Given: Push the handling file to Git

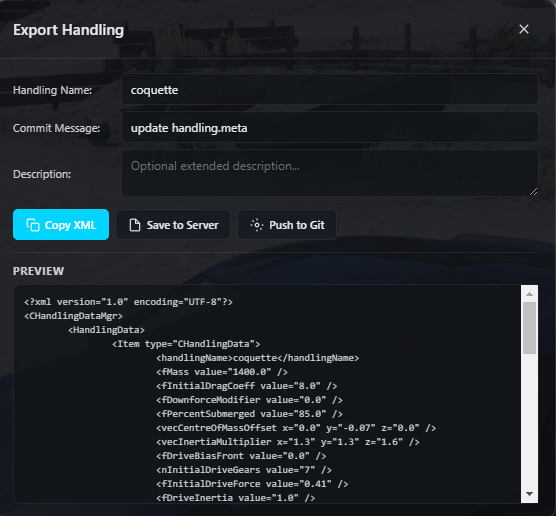Looking at the screenshot, I should tap(287, 225).
